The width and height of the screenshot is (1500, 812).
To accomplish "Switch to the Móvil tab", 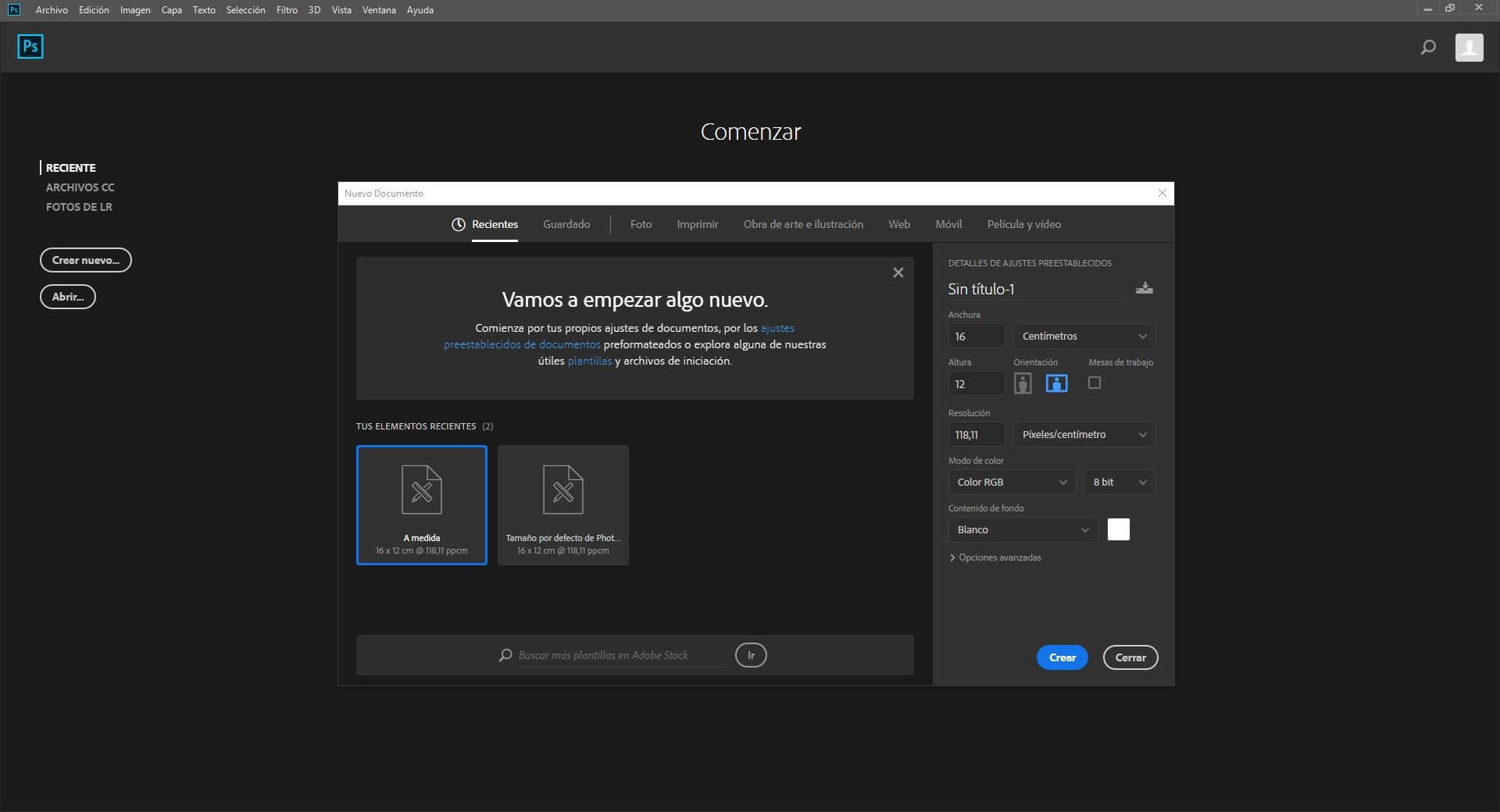I will click(x=948, y=225).
